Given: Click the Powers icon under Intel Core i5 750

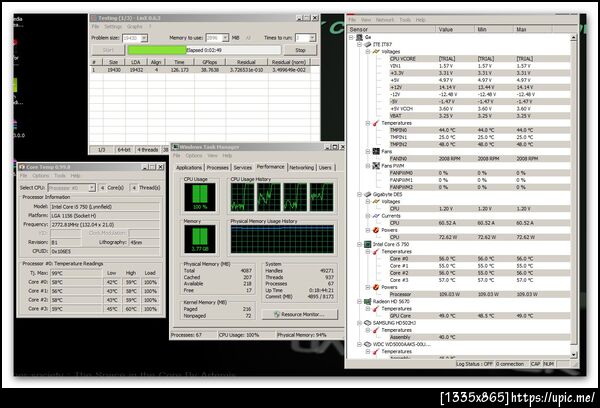Looking at the screenshot, I should [376, 287].
